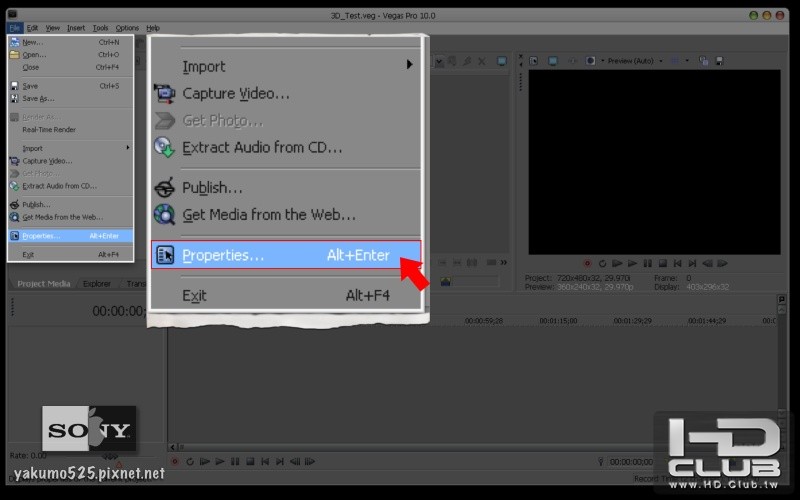Switch to the Project Media tab

(43, 284)
